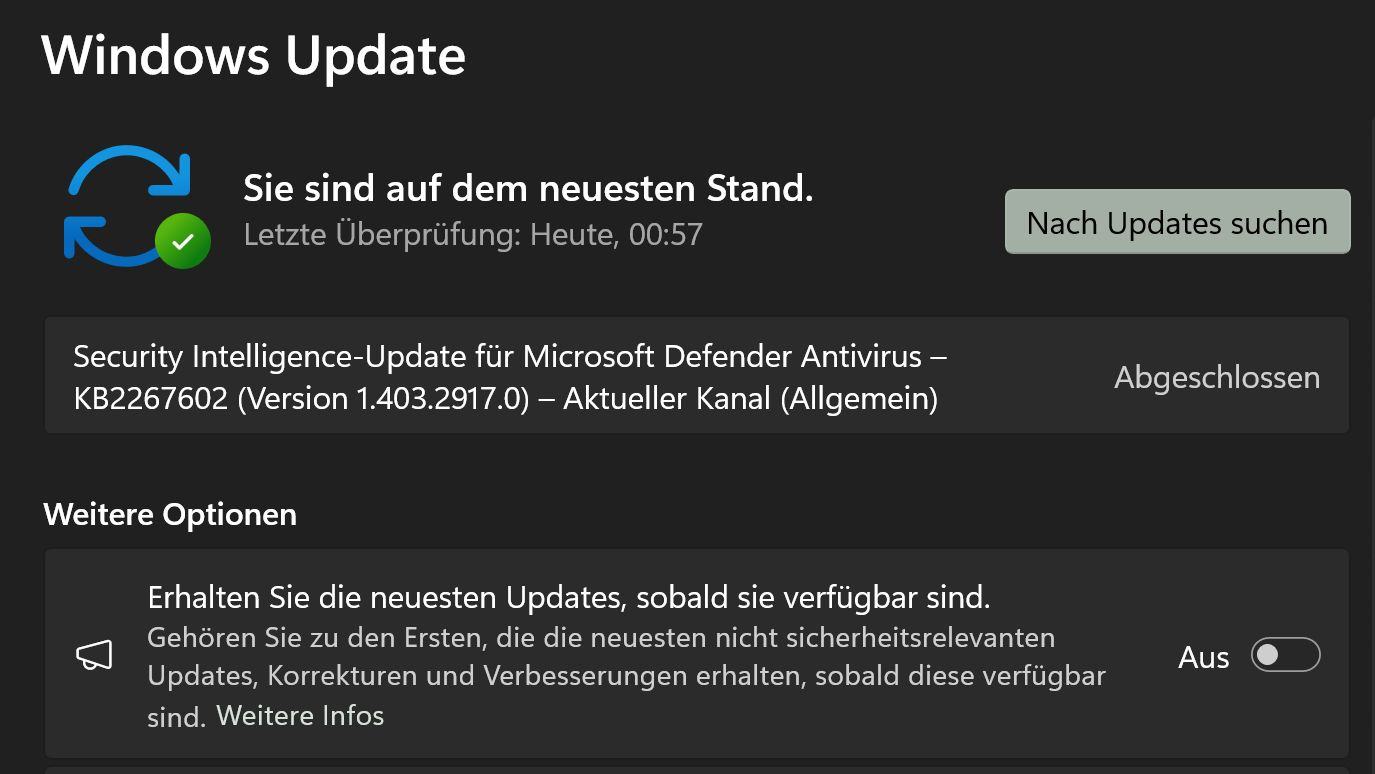The image size is (1375, 774).
Task: Click "Sie sind auf dem neuesten Stand." text
Action: 528,187
